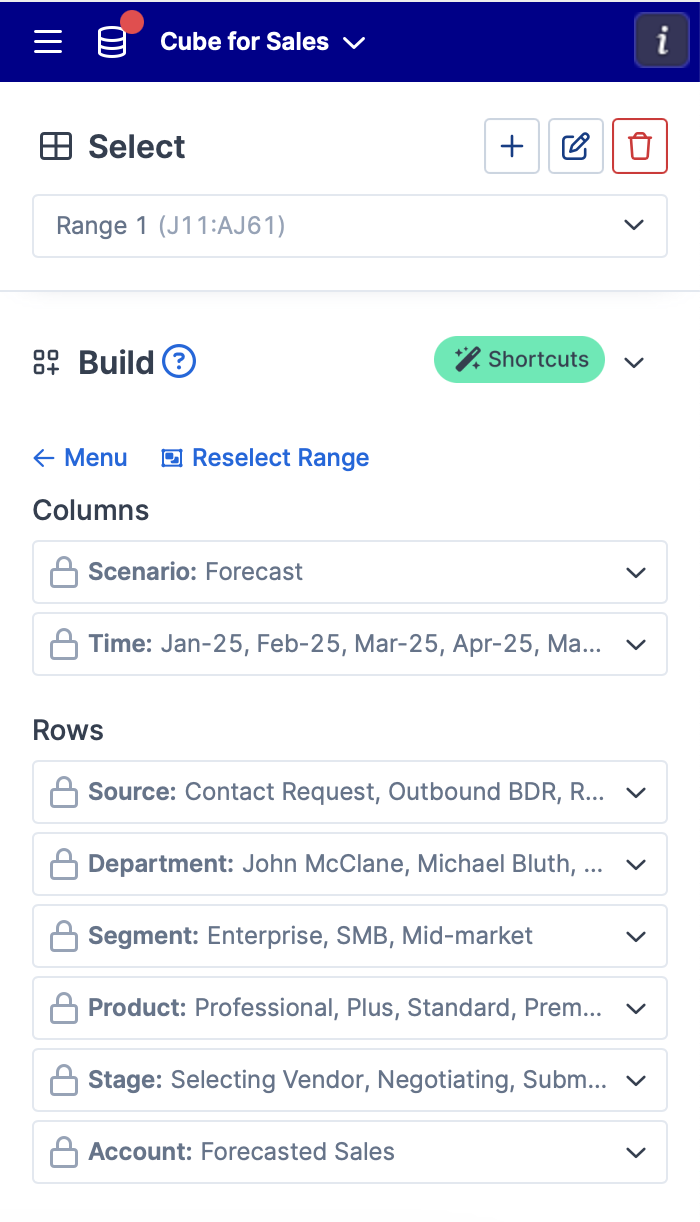The width and height of the screenshot is (700, 1222).
Task: Click the Build grid-plus icon
Action: click(46, 362)
